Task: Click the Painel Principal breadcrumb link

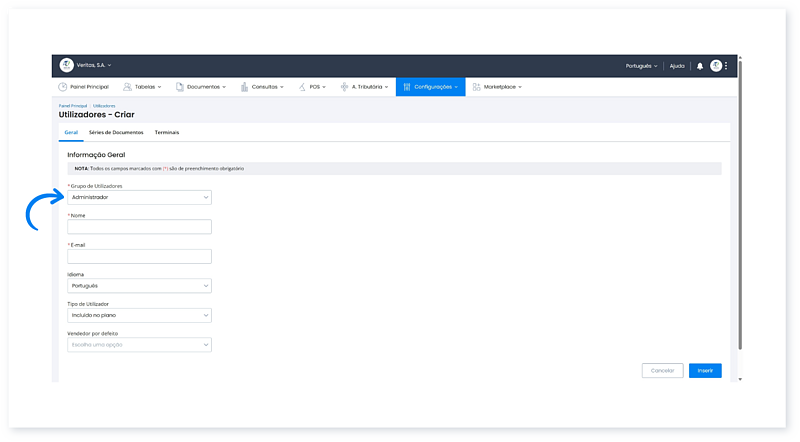Action: [x=72, y=106]
